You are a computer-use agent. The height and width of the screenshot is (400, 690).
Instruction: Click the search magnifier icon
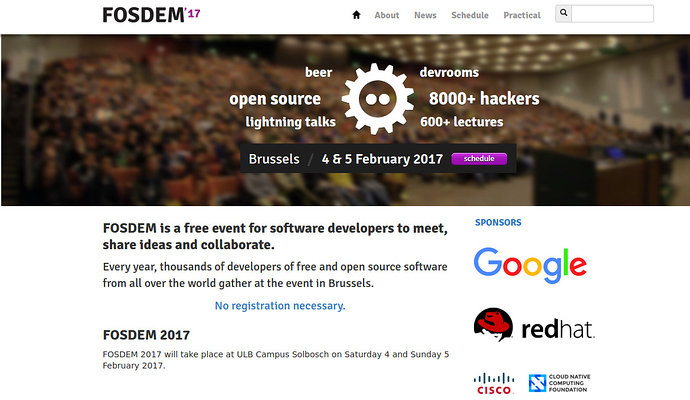click(564, 13)
